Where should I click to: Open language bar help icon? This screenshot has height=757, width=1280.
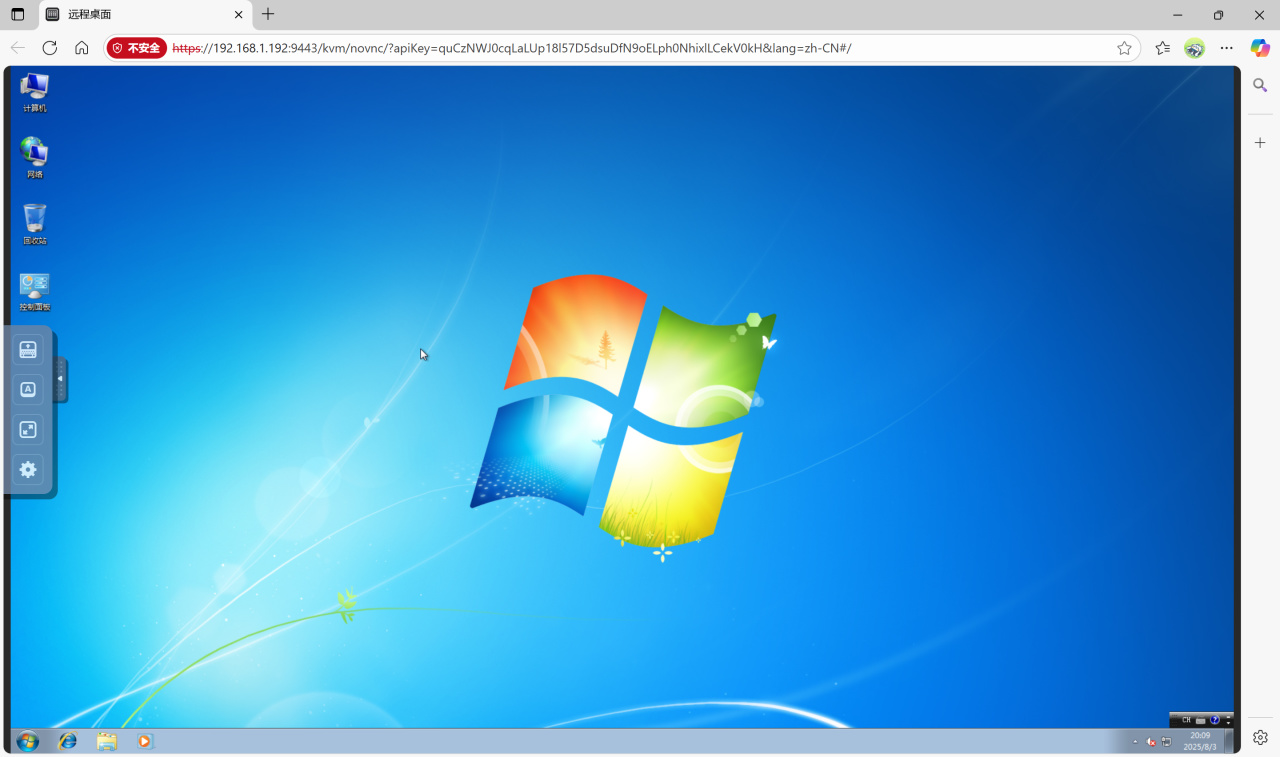pos(1215,720)
